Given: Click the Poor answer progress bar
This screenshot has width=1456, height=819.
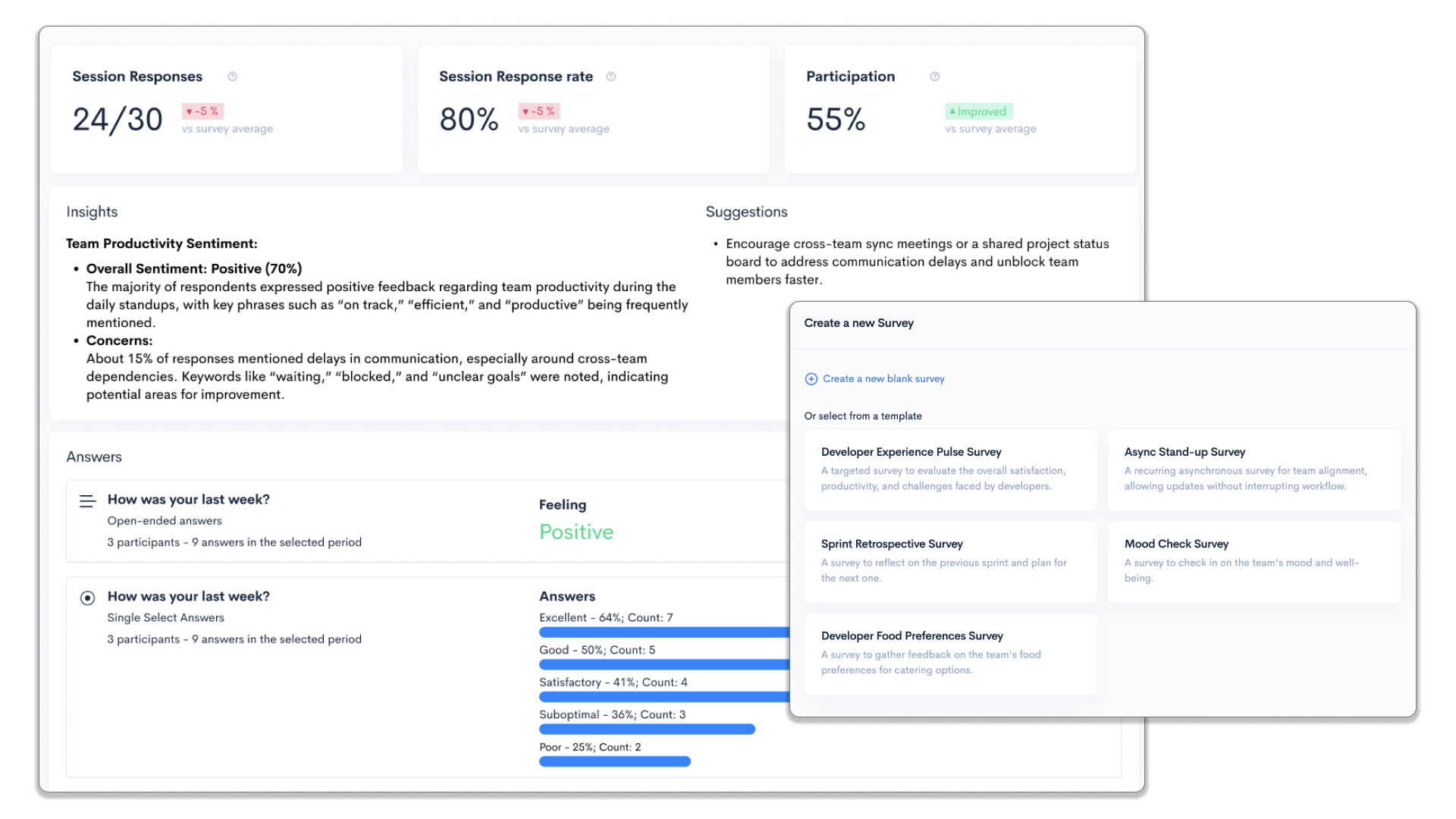Looking at the screenshot, I should click(x=614, y=761).
